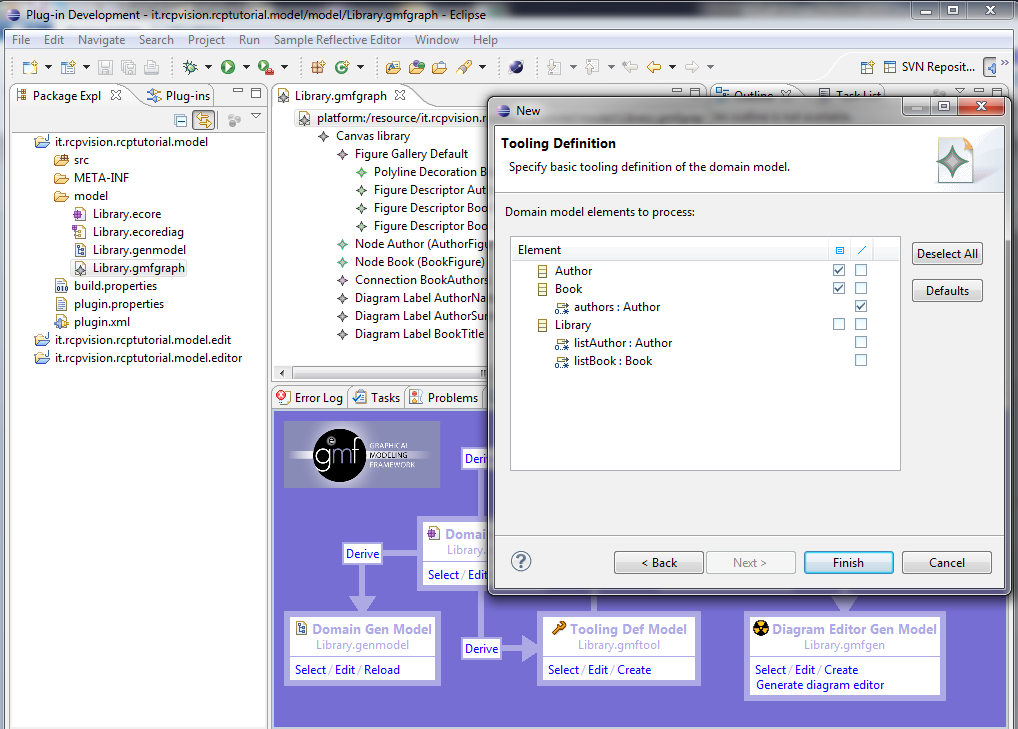1018x729 pixels.
Task: Click the Debug bug toolbar icon
Action: click(190, 67)
